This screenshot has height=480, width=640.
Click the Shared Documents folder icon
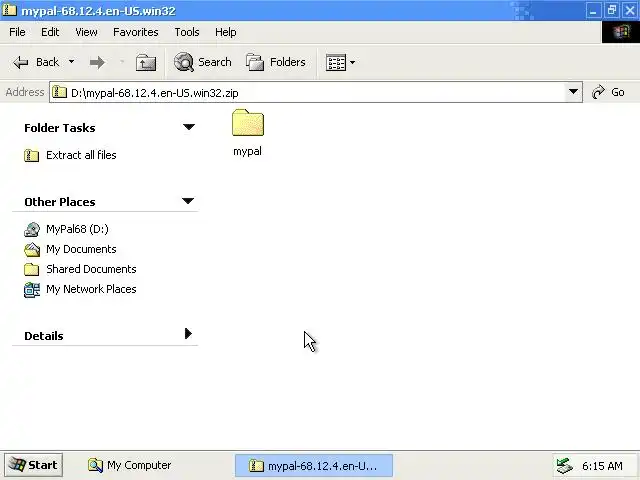point(31,269)
